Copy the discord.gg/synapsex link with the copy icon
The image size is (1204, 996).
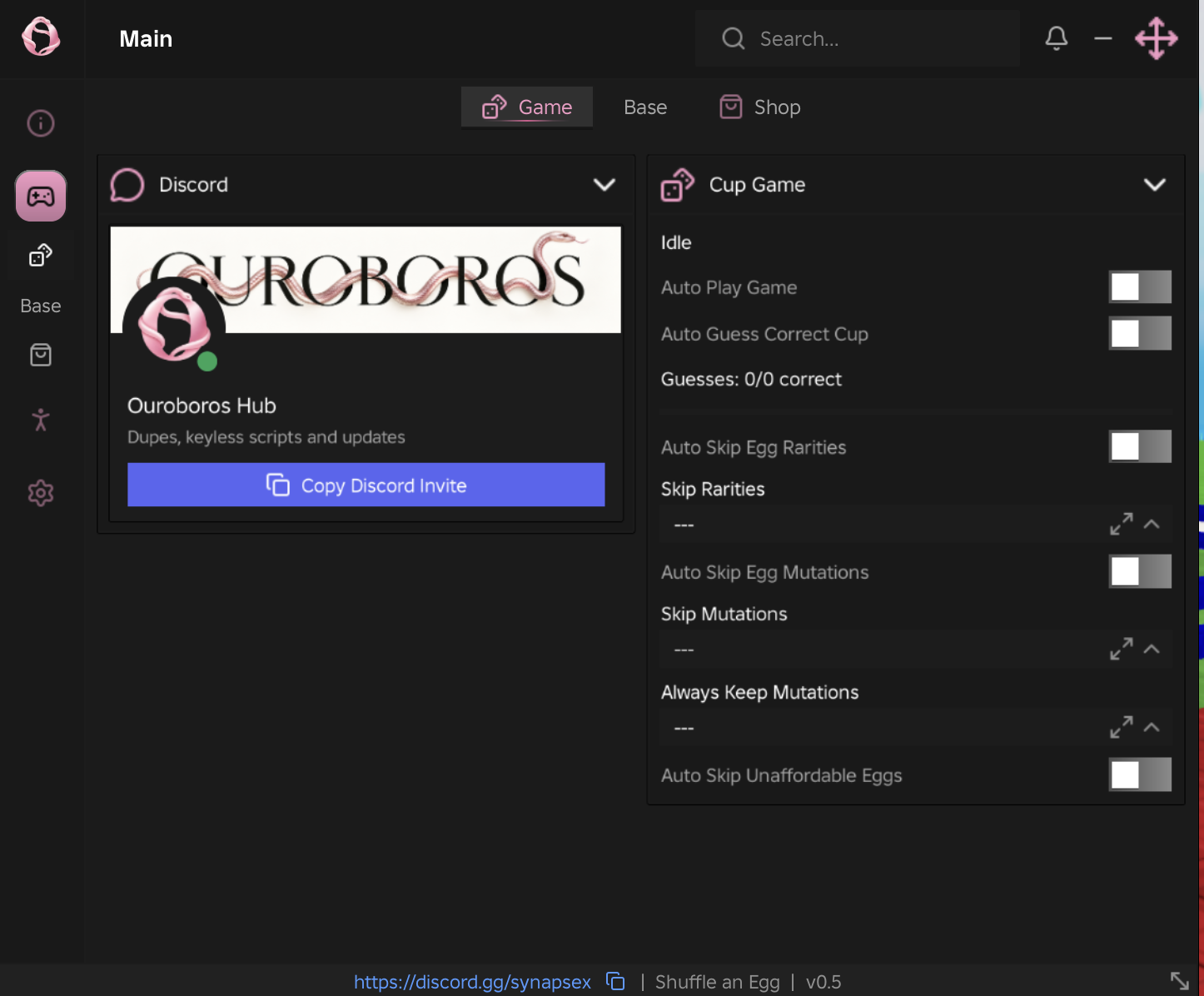point(615,981)
